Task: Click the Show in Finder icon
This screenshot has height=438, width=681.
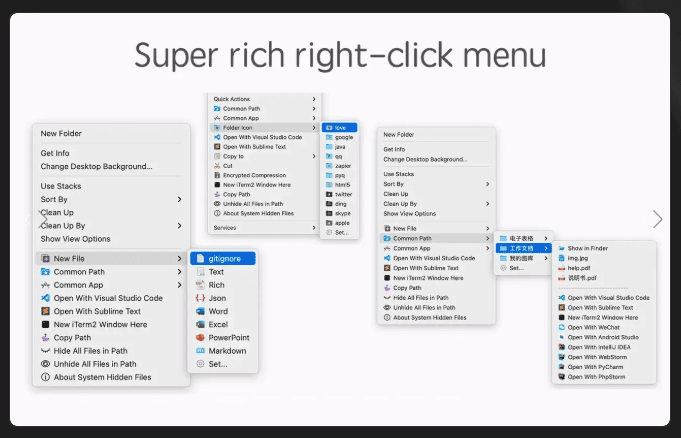Action: (562, 248)
